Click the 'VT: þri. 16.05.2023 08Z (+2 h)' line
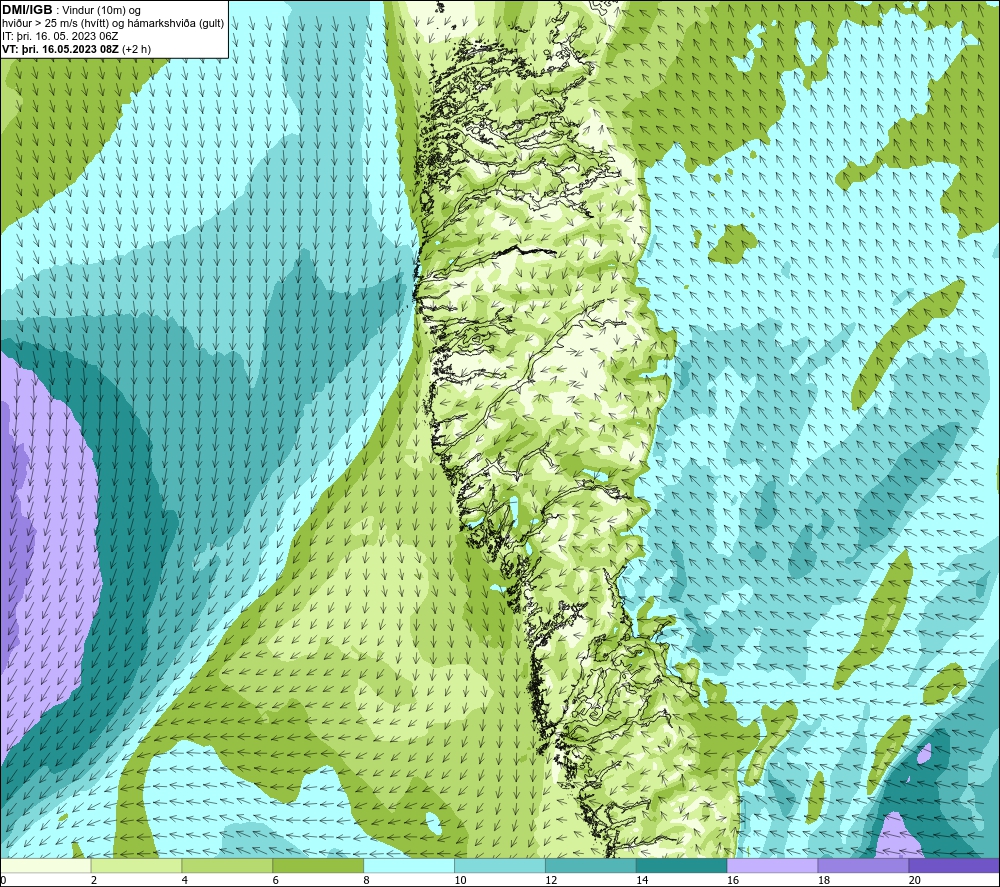This screenshot has width=1000, height=887. click(77, 49)
